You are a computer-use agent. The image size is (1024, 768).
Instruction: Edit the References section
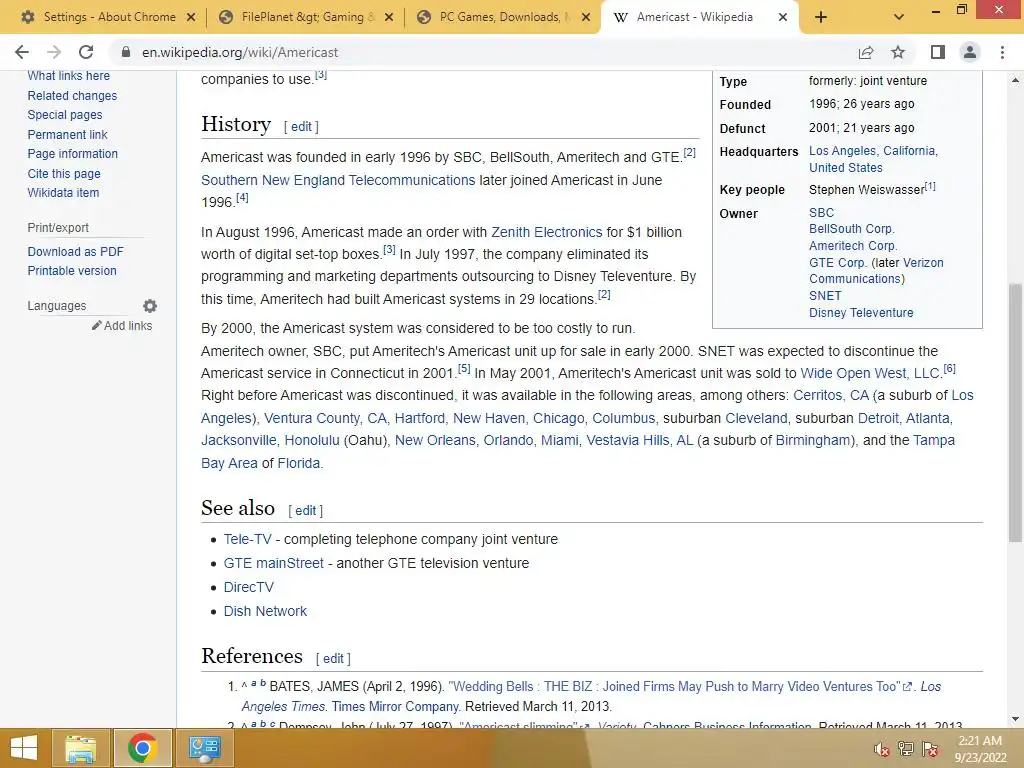(x=333, y=658)
